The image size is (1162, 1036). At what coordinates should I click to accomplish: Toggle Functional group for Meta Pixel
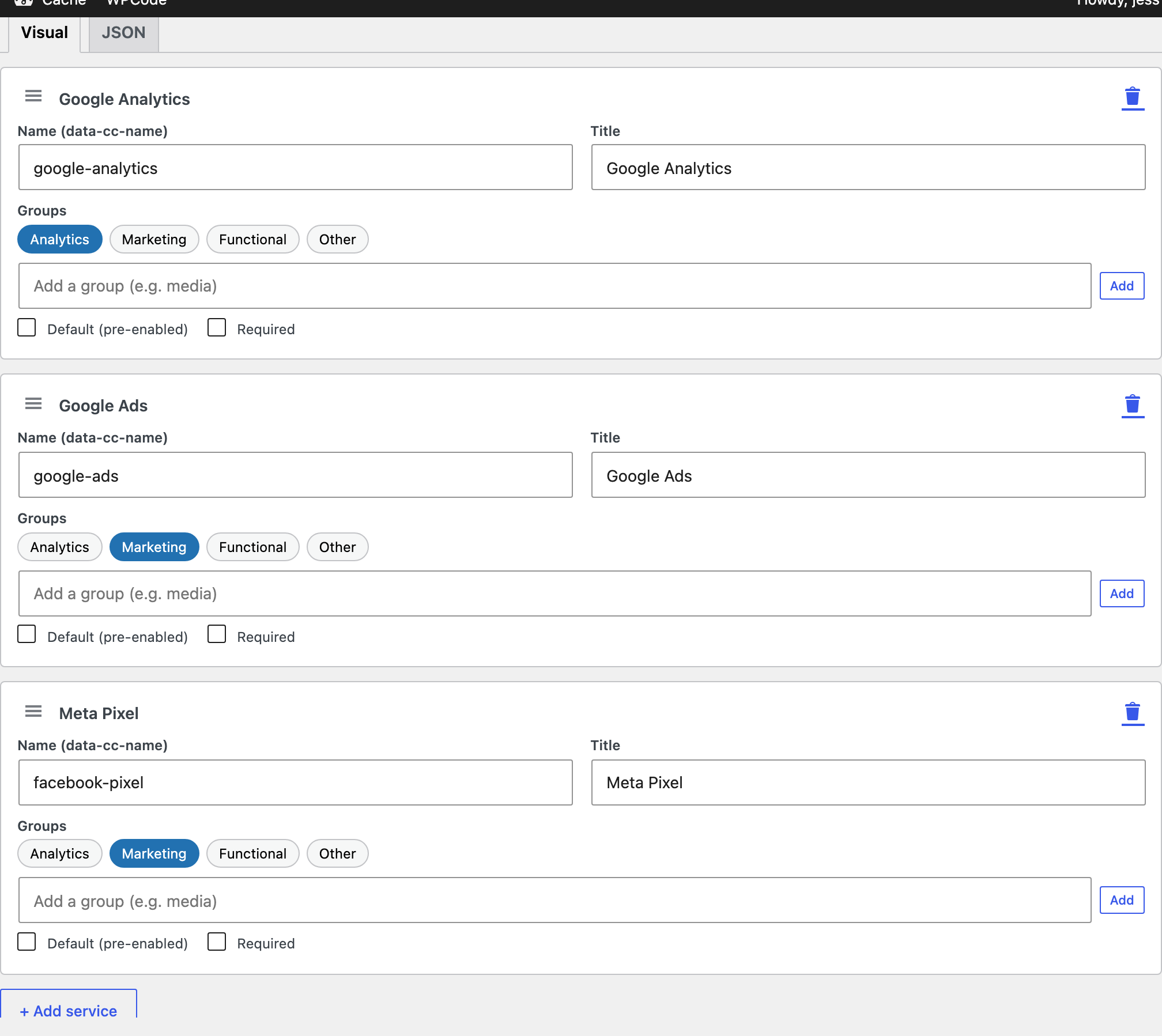252,854
